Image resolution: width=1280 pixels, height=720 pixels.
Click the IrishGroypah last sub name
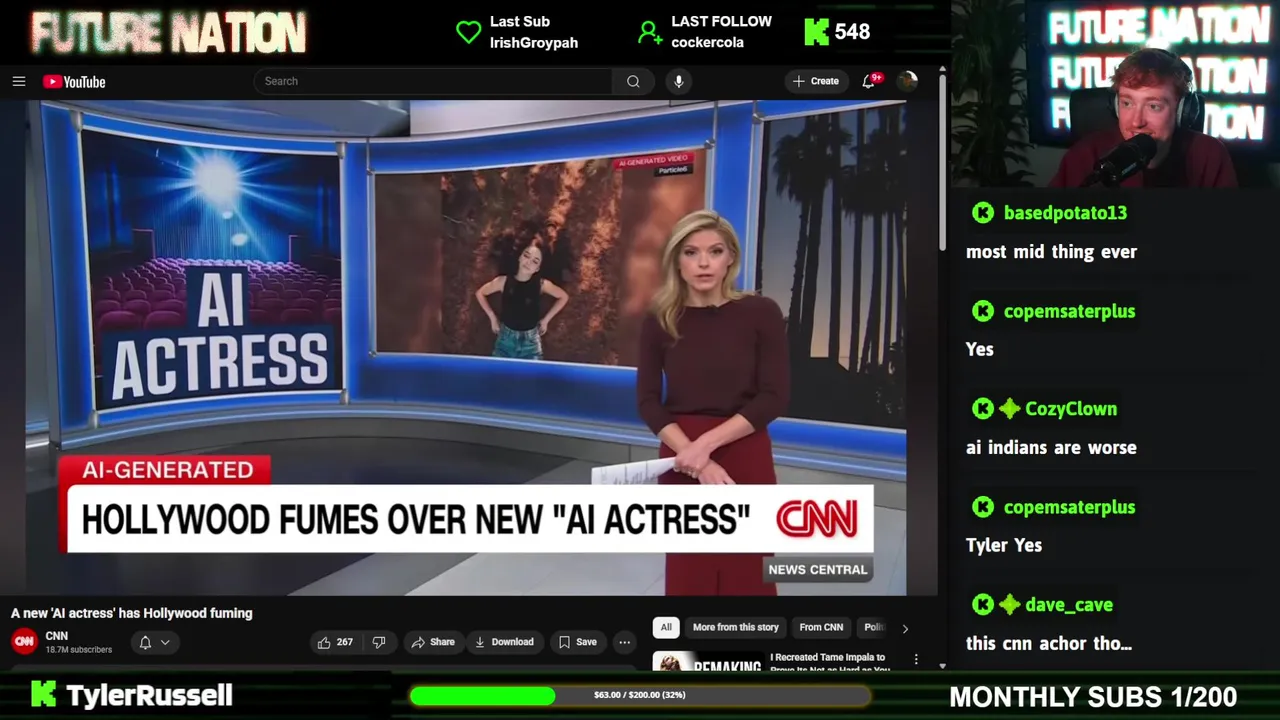(x=534, y=43)
